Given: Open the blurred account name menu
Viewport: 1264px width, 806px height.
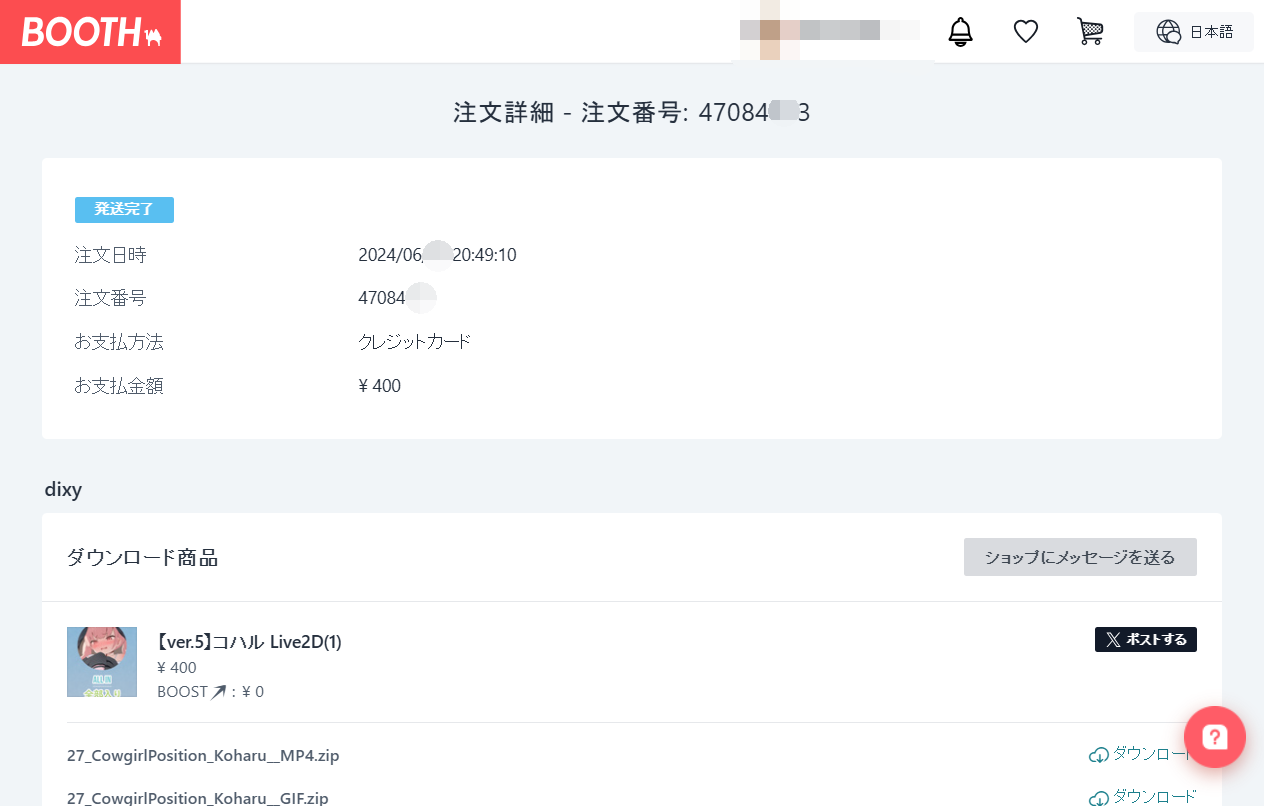Looking at the screenshot, I should click(x=830, y=30).
